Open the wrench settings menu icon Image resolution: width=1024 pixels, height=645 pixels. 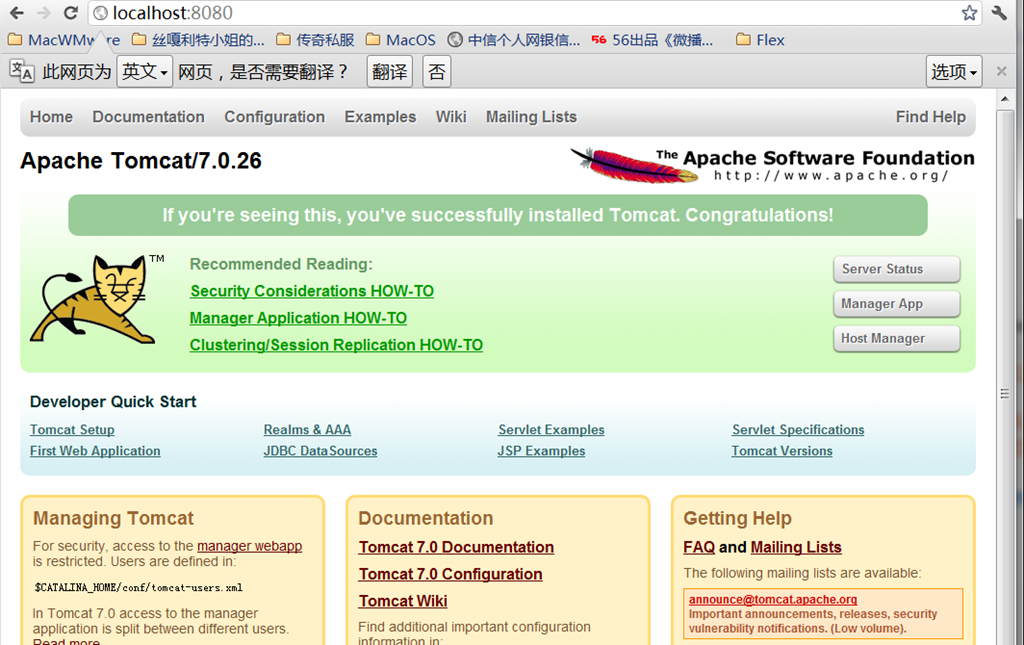(1000, 13)
